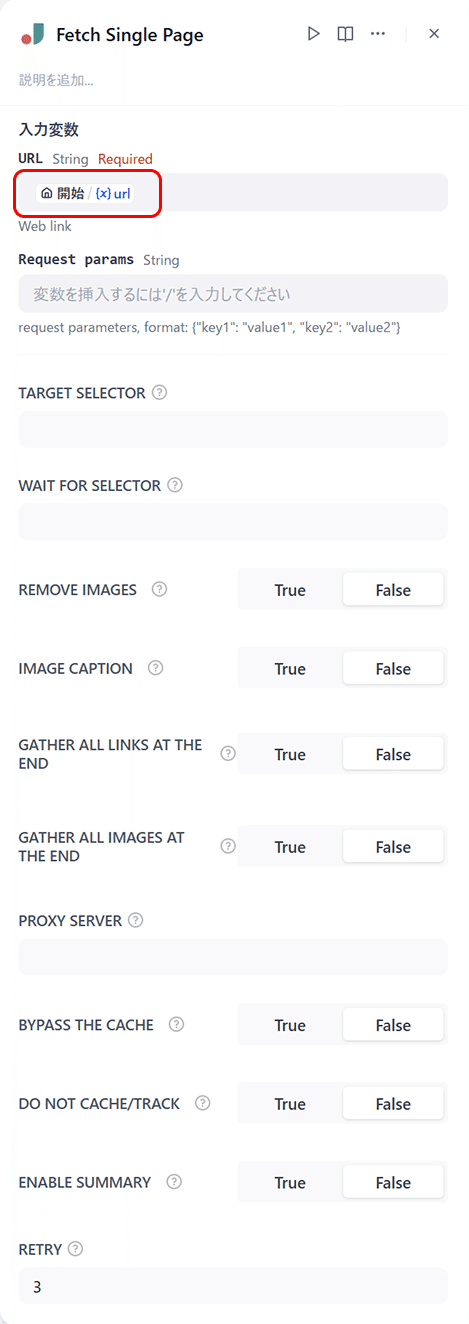
Task: Set BYPASS THE CACHE to True
Action: pyautogui.click(x=290, y=1025)
